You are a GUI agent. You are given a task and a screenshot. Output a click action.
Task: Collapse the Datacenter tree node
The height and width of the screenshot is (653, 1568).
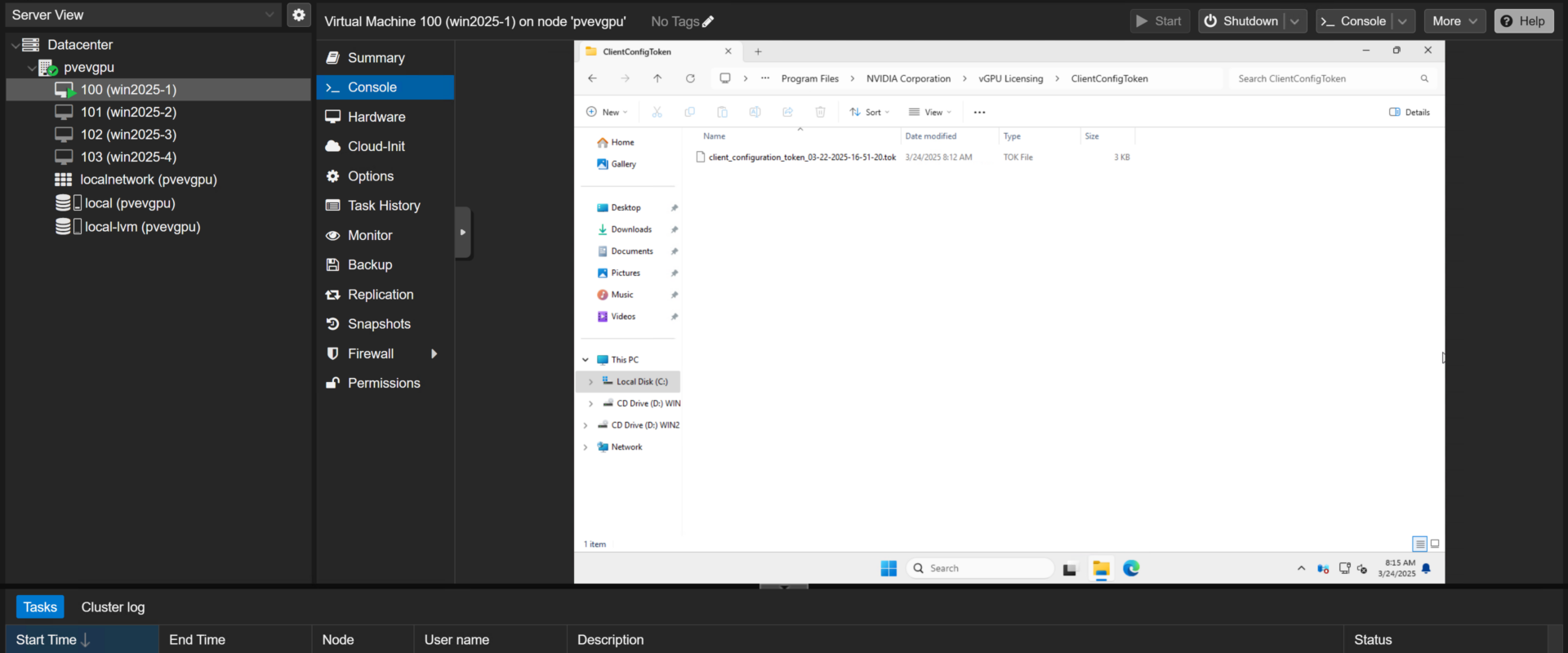(15, 45)
